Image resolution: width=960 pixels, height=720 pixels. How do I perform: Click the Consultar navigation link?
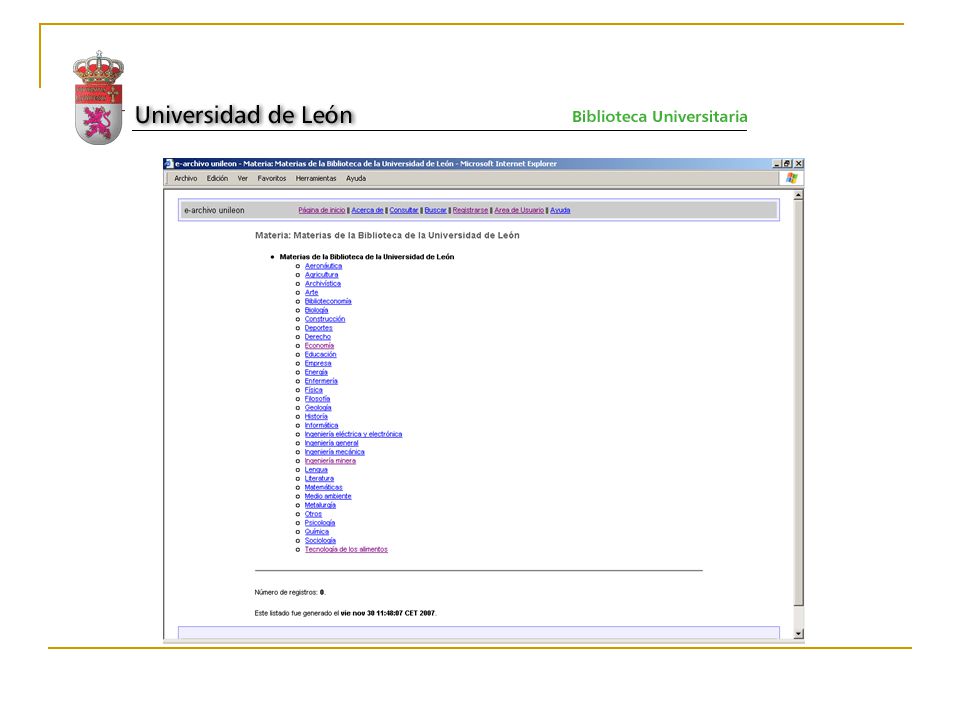click(404, 210)
